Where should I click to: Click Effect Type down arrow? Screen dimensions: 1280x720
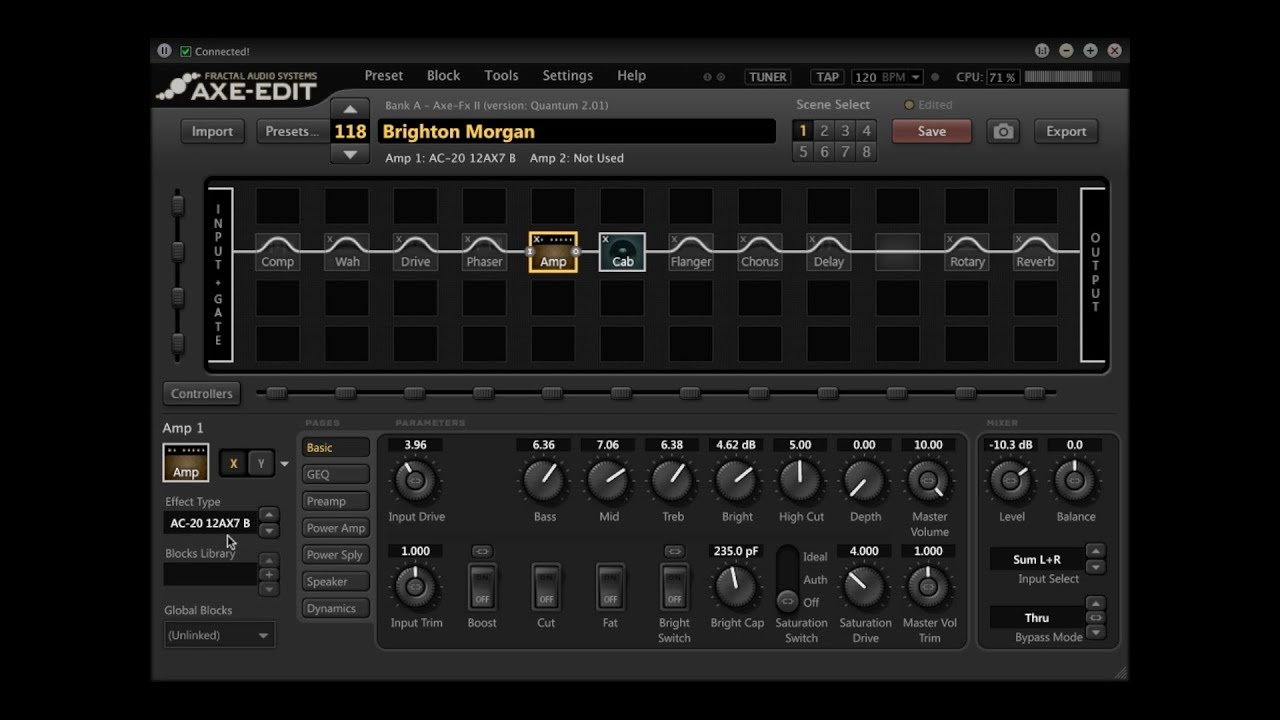click(268, 530)
